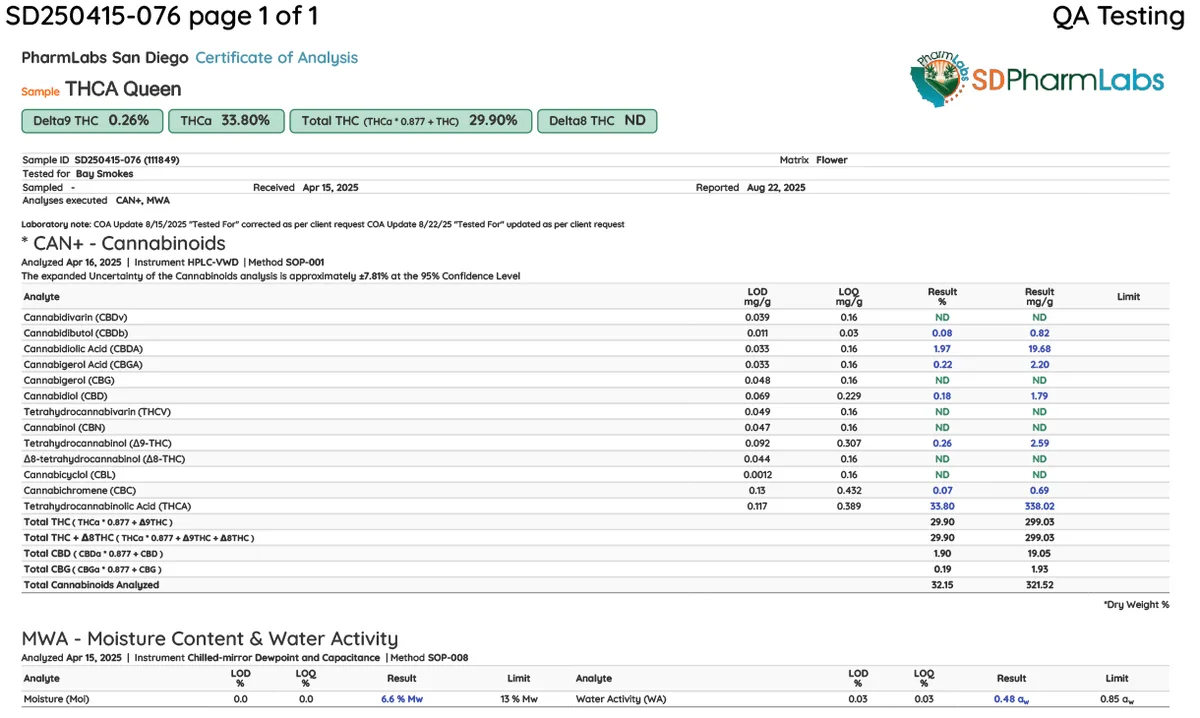Select the "PharmLabs San Diego" heading
The width and height of the screenshot is (1200, 718).
pyautogui.click(x=105, y=58)
